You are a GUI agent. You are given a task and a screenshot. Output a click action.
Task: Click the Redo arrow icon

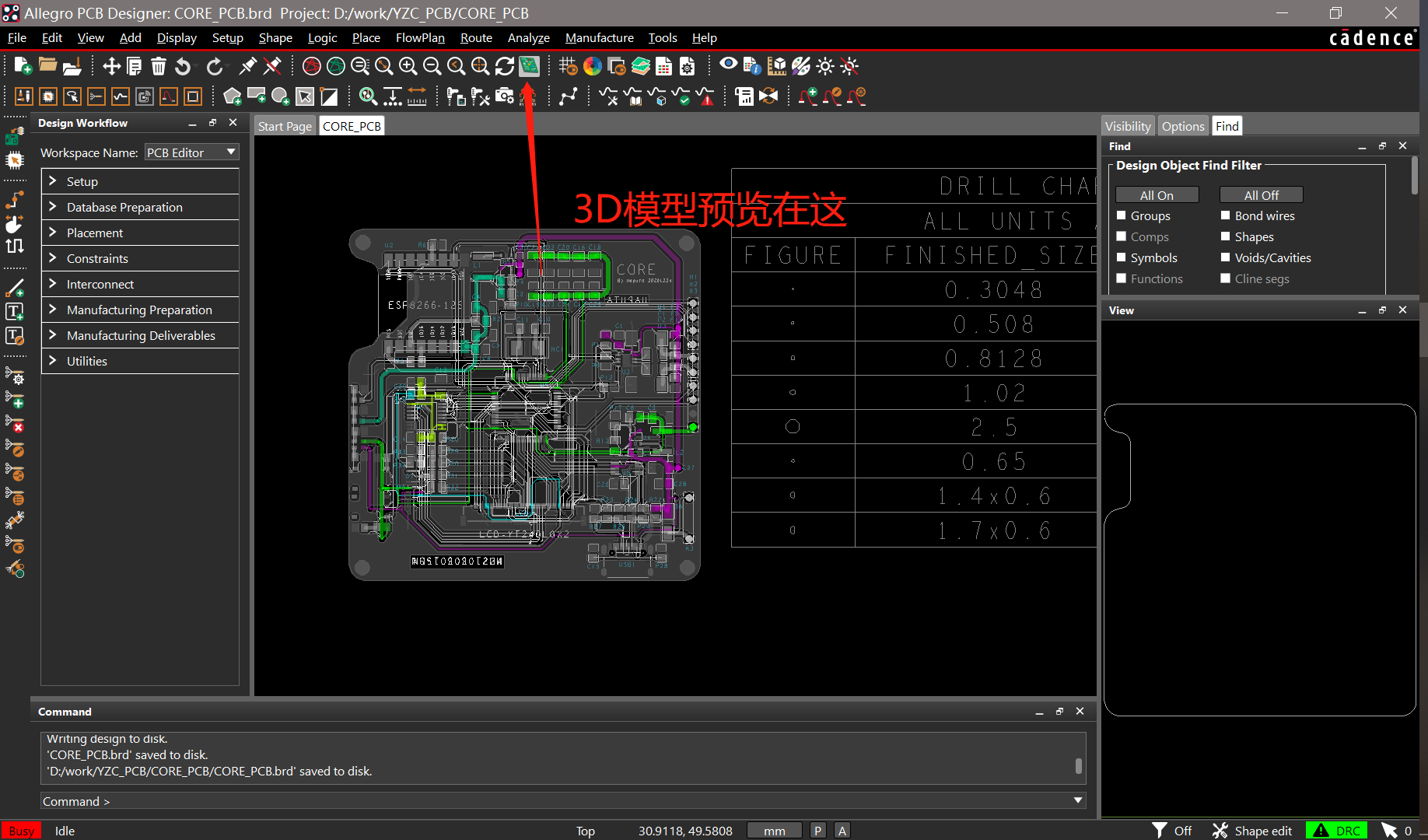pyautogui.click(x=215, y=66)
